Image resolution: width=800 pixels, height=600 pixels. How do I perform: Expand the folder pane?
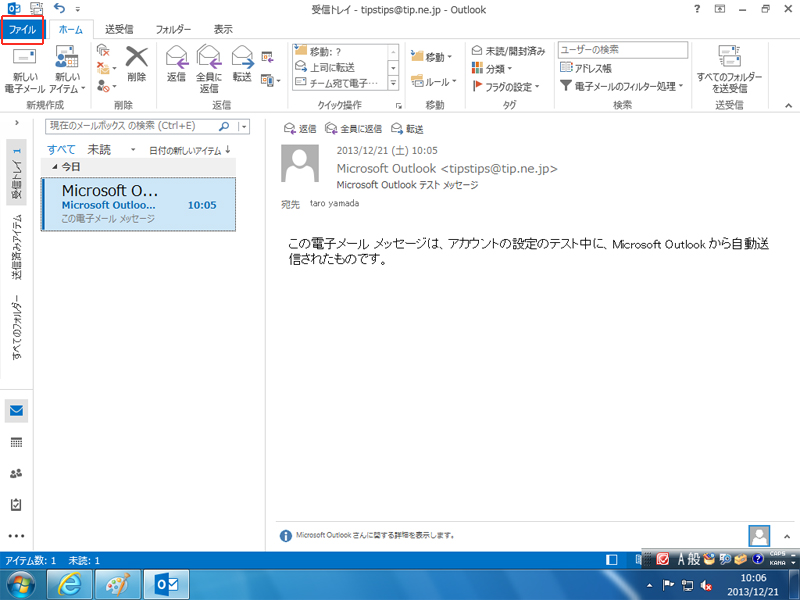[17, 123]
